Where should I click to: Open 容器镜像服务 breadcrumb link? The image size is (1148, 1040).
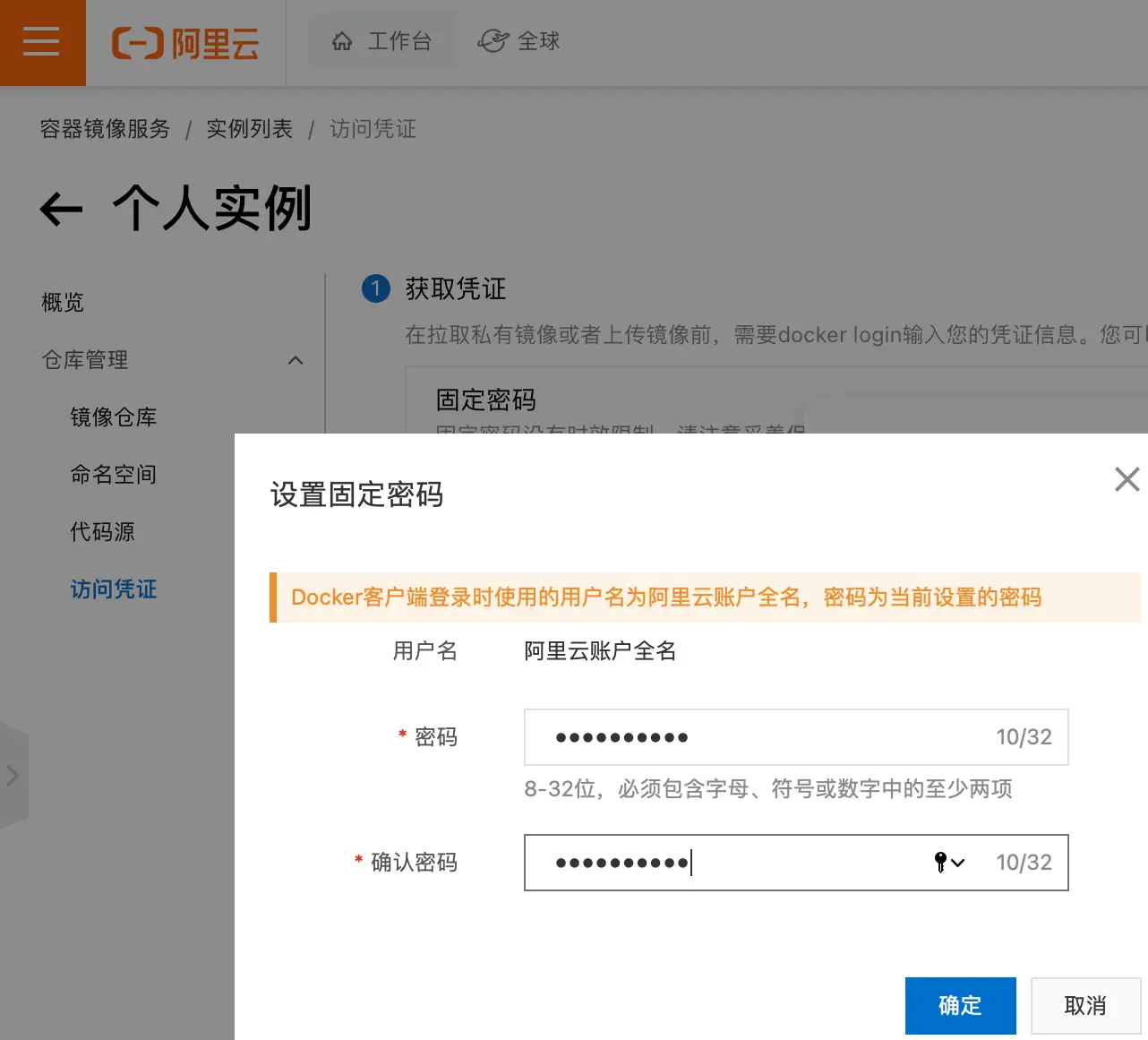(105, 129)
